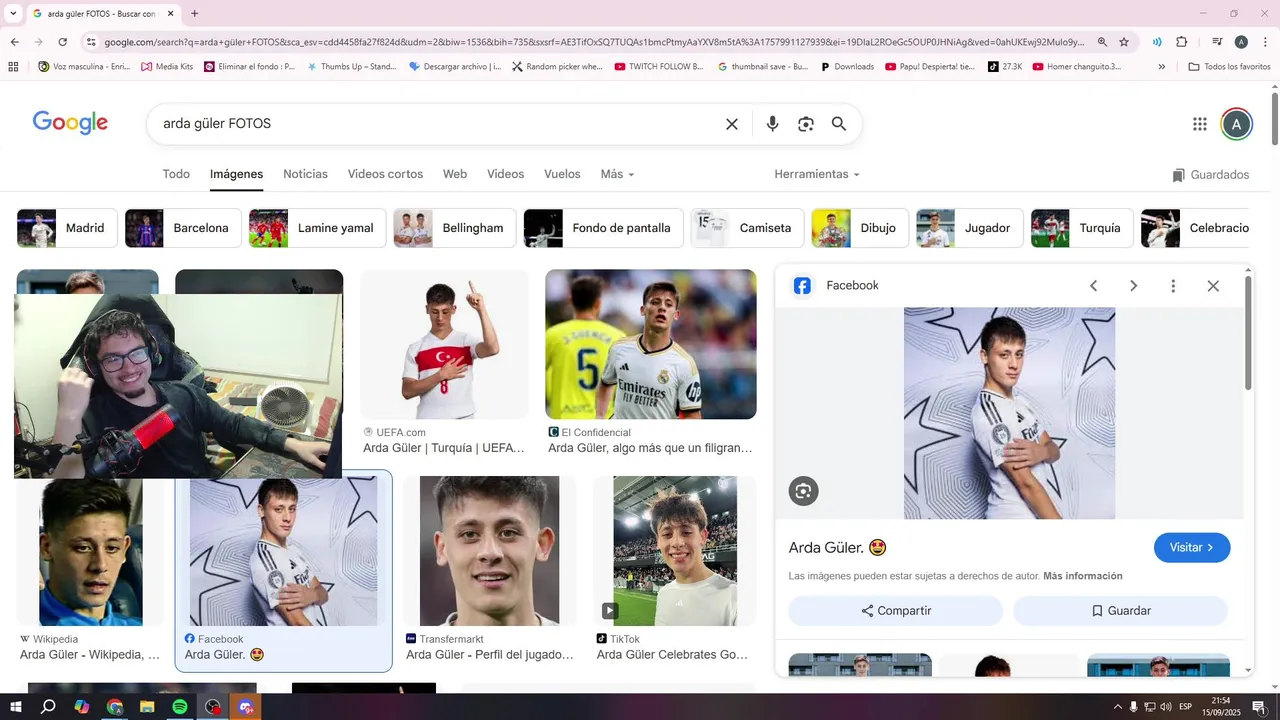The image size is (1280, 720).
Task: Filter images by Bellingham chip
Action: pos(455,228)
